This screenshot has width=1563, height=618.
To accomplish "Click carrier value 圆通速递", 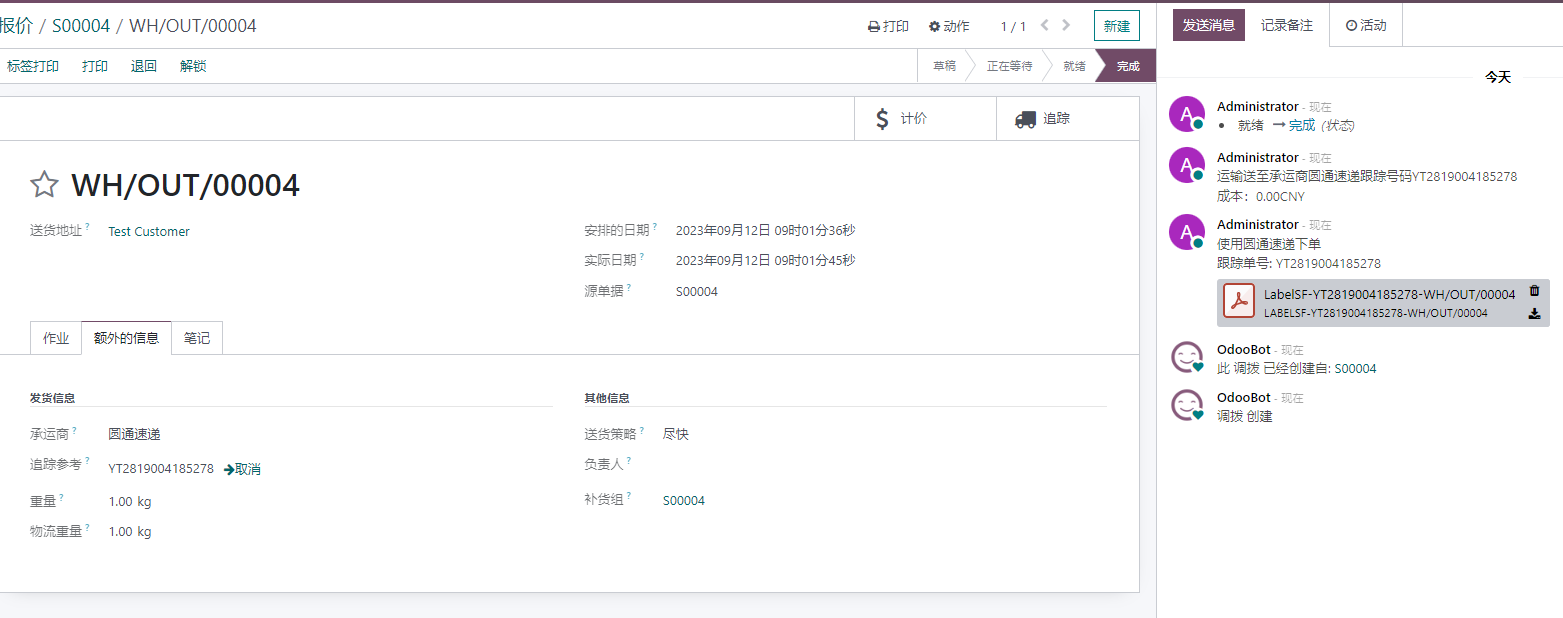I will (x=134, y=434).
